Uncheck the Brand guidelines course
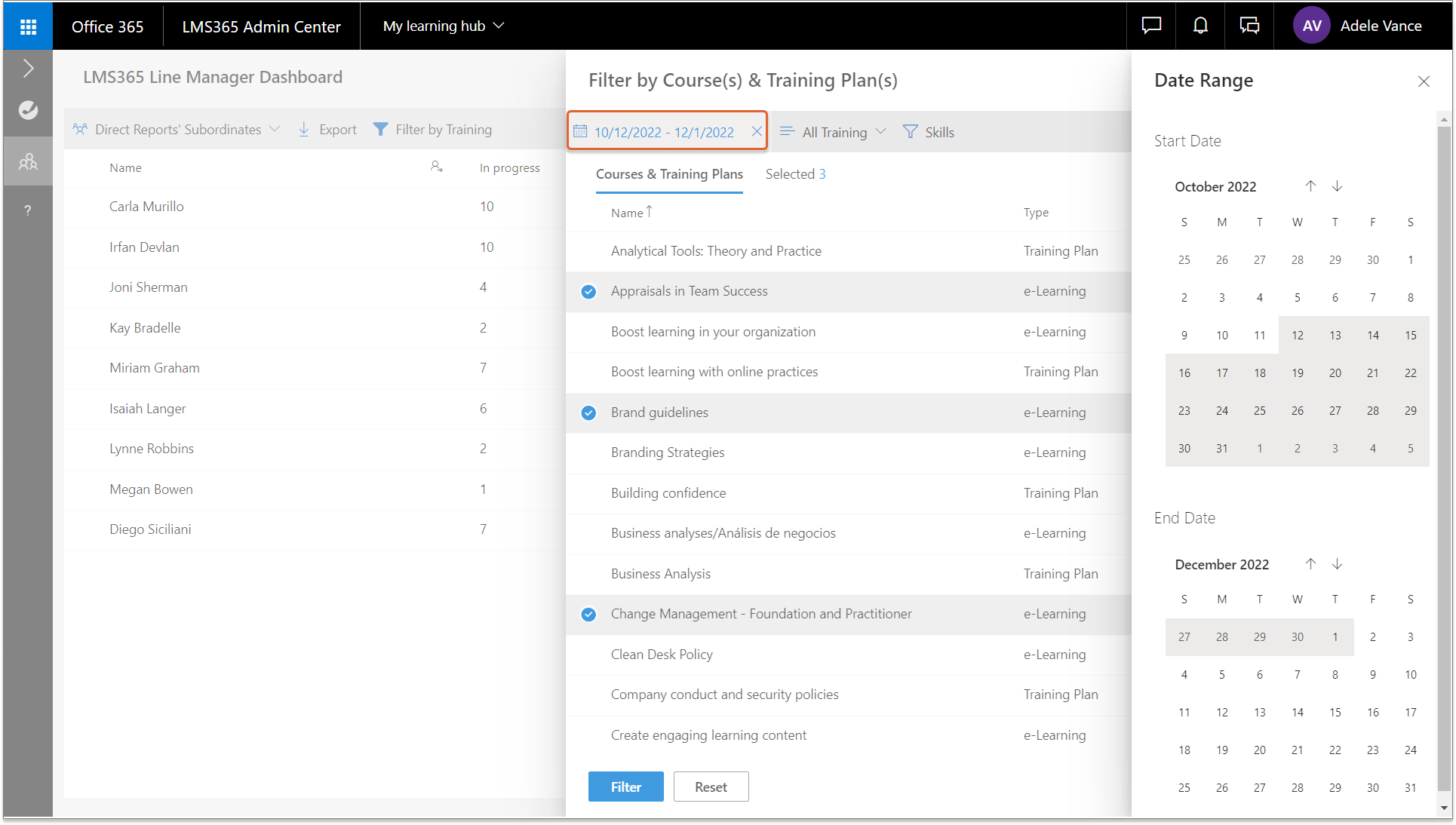1456x825 pixels. coord(588,412)
